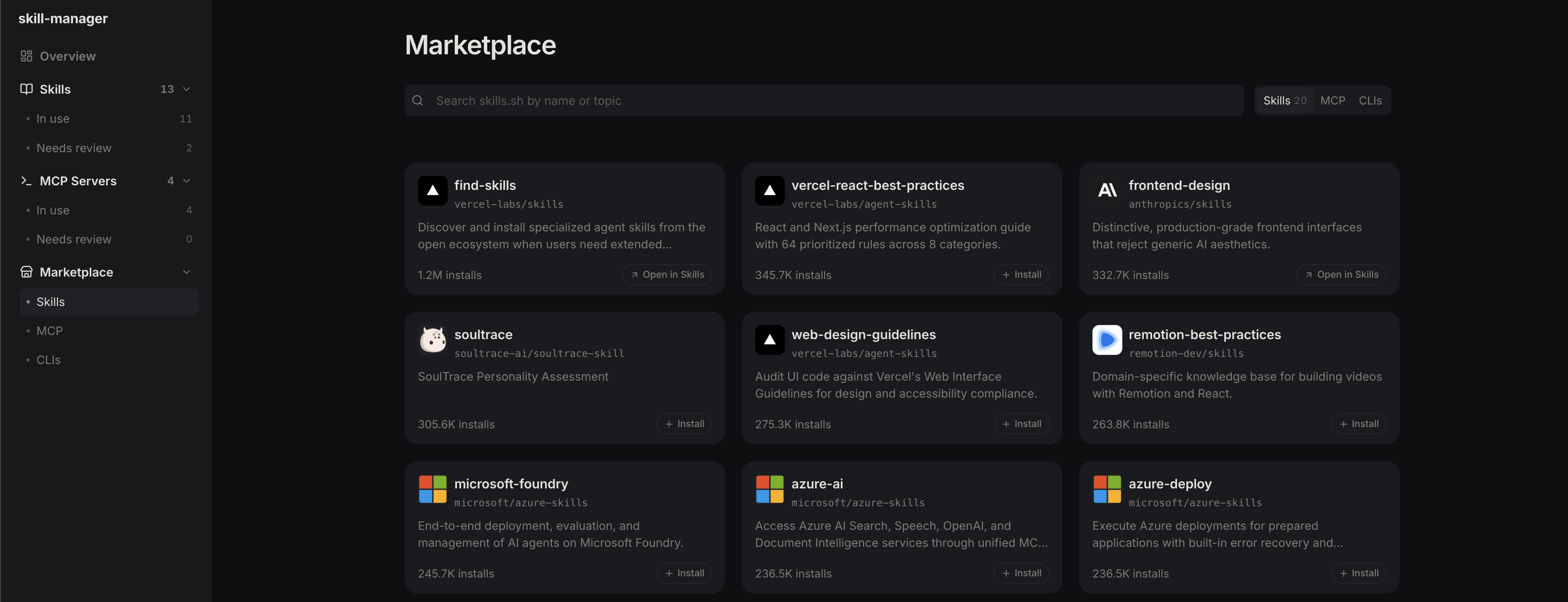
Task: Click the search magnifier icon
Action: pyautogui.click(x=417, y=100)
